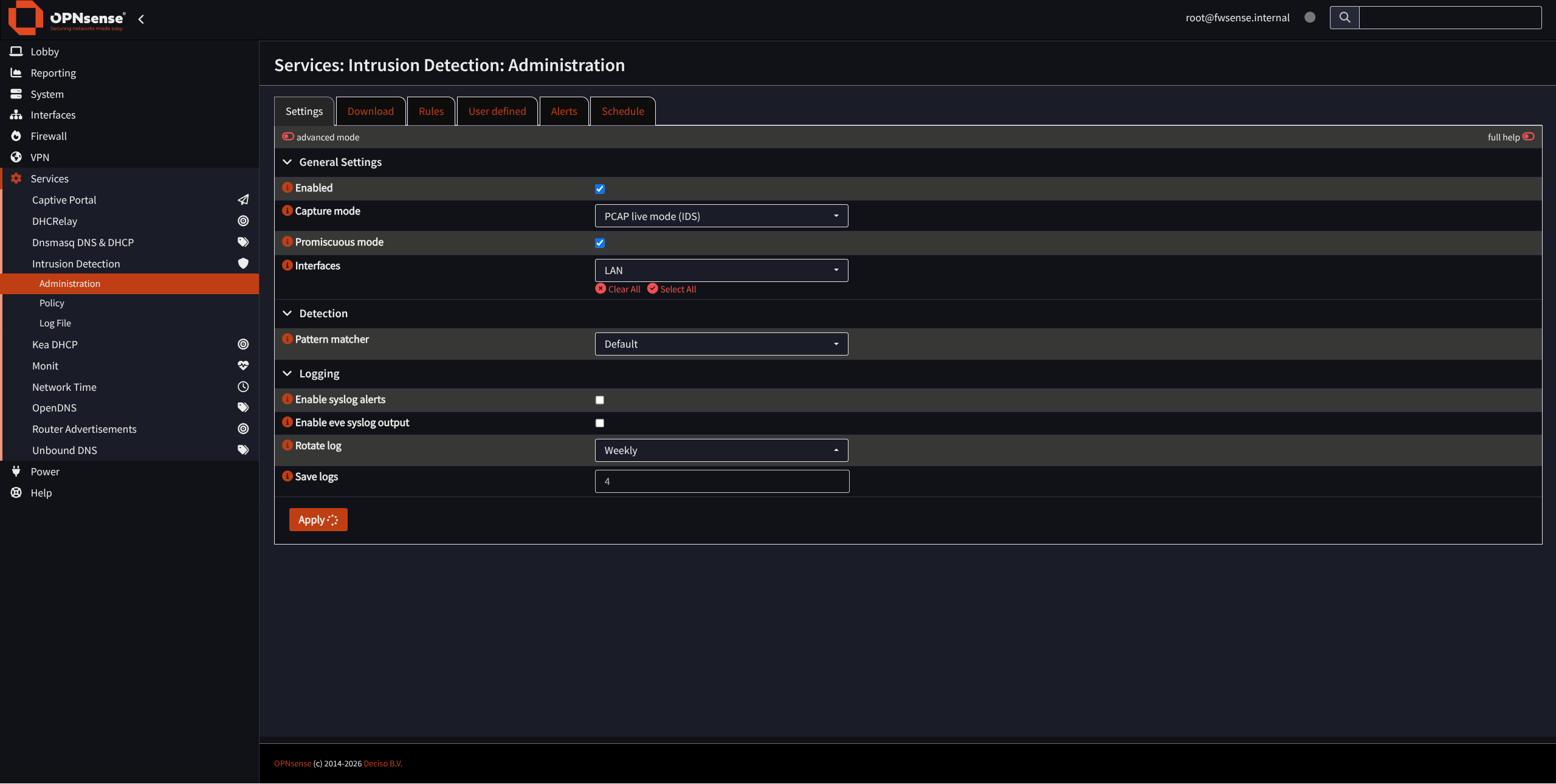Show help info icon for Capture mode

point(287,211)
